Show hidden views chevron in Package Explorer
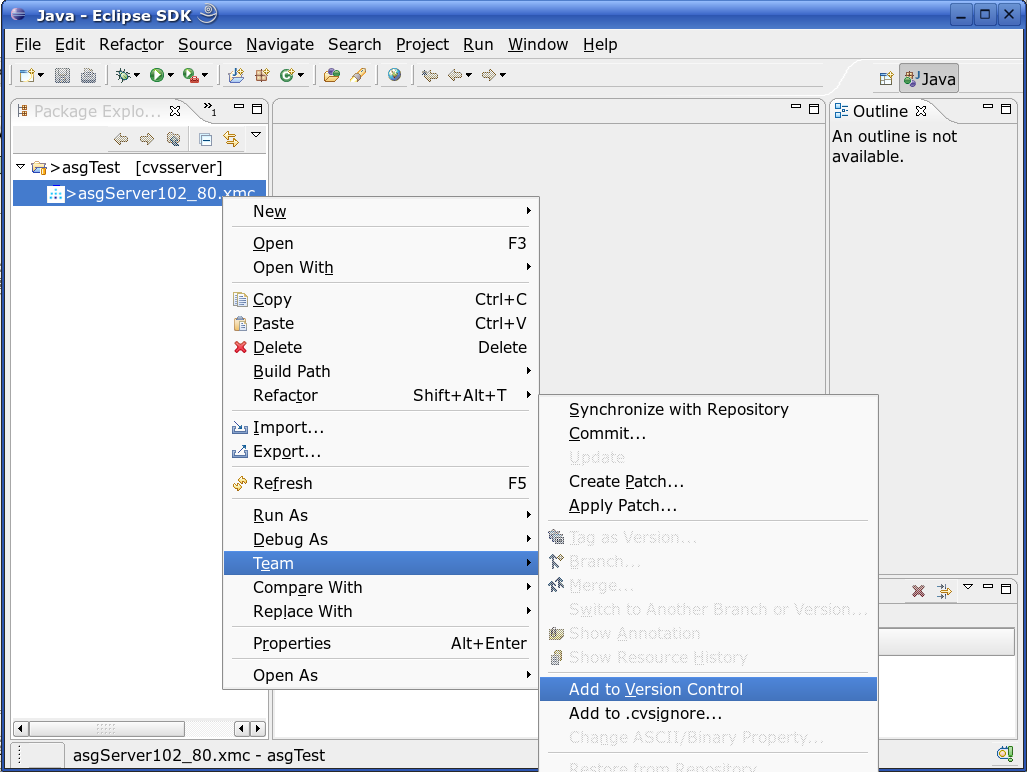 point(210,109)
